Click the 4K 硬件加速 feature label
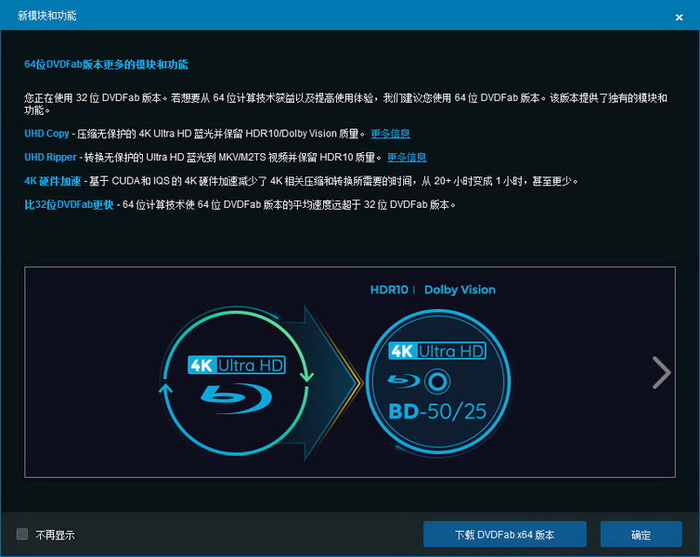 point(53,181)
